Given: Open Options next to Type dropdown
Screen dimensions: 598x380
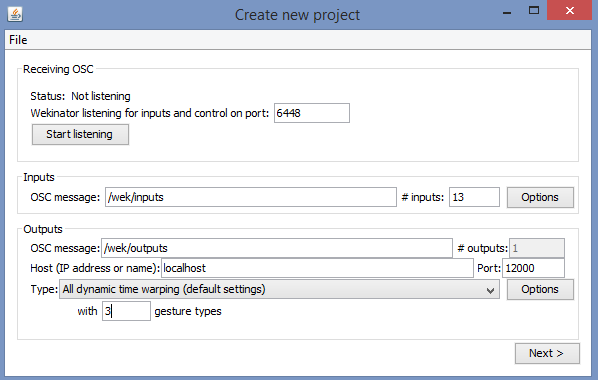Looking at the screenshot, I should (540, 290).
